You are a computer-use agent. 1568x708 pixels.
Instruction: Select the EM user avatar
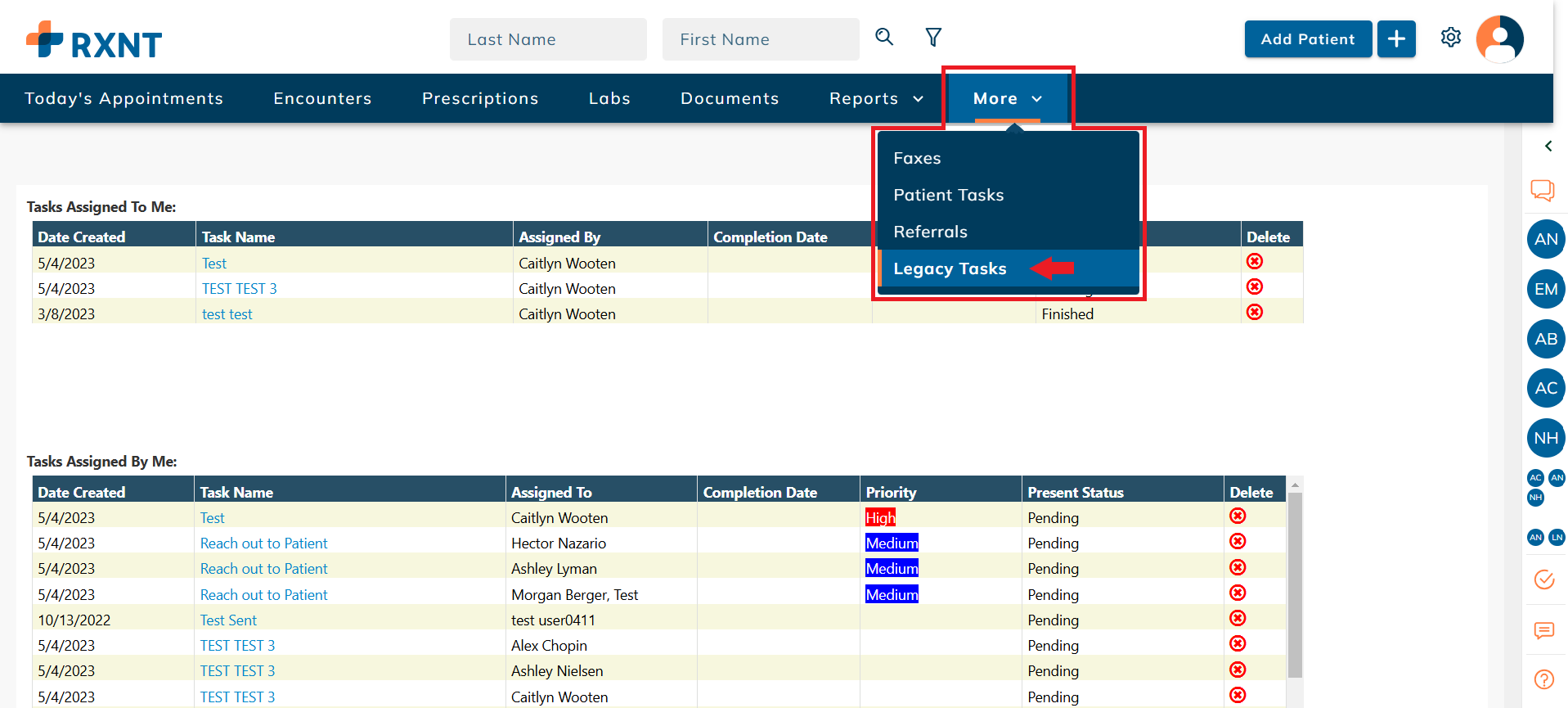pyautogui.click(x=1546, y=289)
